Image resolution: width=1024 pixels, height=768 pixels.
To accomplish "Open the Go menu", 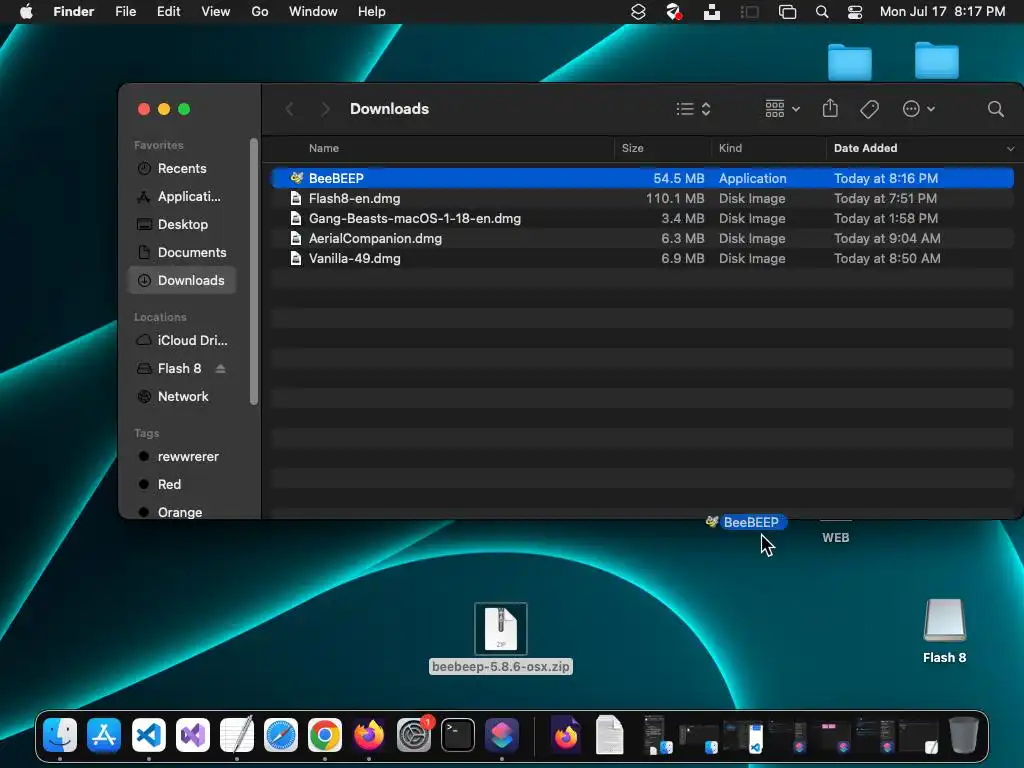I will [260, 12].
